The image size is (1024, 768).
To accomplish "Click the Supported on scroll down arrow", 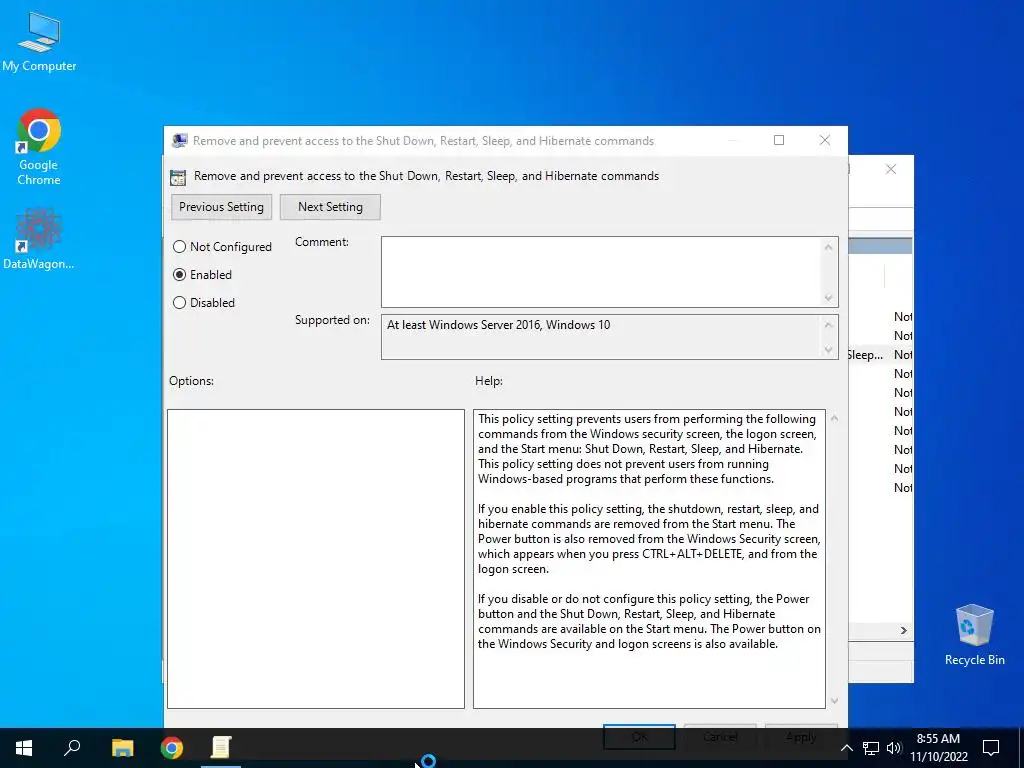I will (829, 350).
